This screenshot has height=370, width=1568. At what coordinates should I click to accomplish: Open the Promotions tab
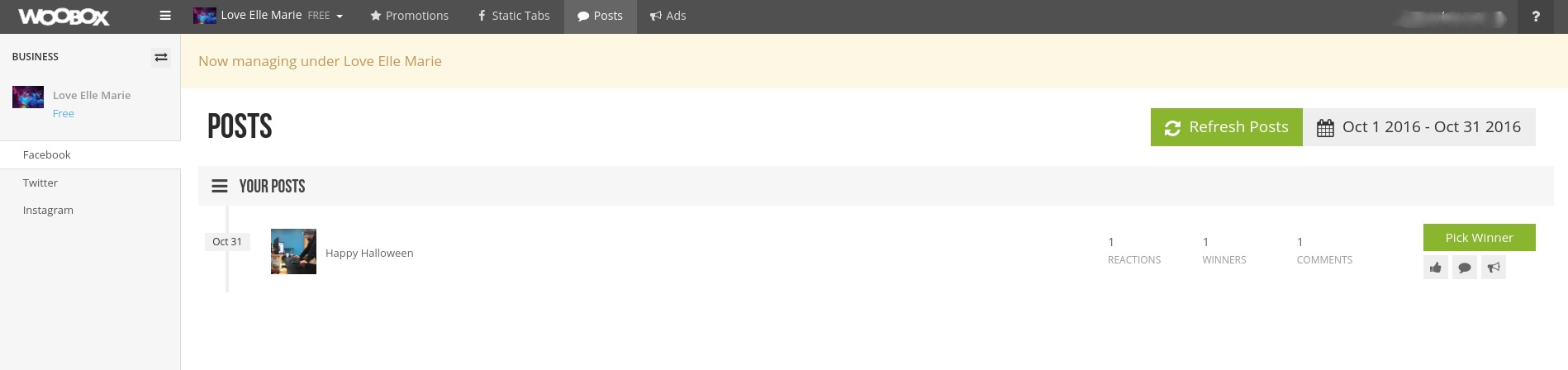(410, 16)
